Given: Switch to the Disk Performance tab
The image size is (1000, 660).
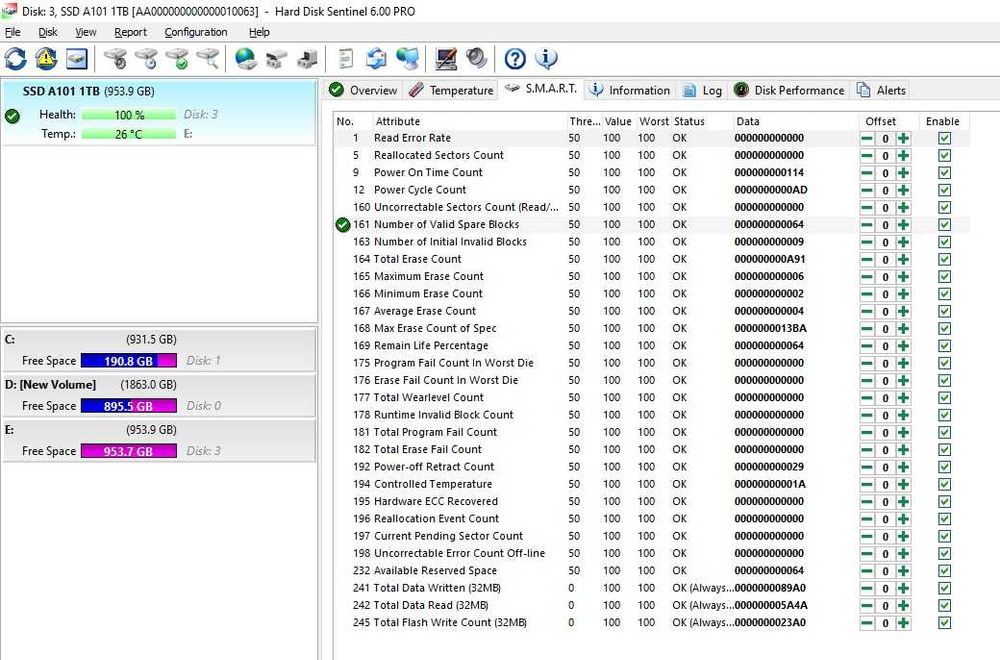Looking at the screenshot, I should click(x=789, y=90).
